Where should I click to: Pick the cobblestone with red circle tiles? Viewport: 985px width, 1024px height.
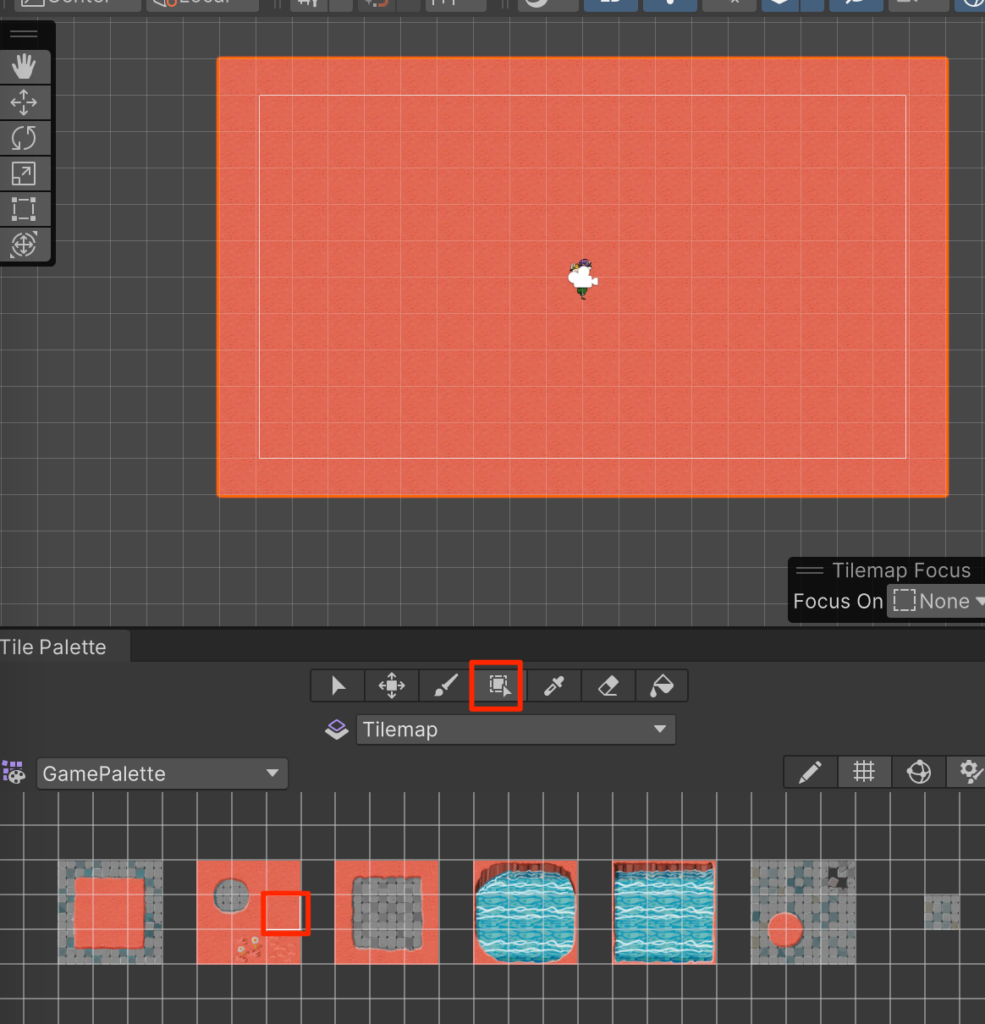pyautogui.click(x=803, y=912)
